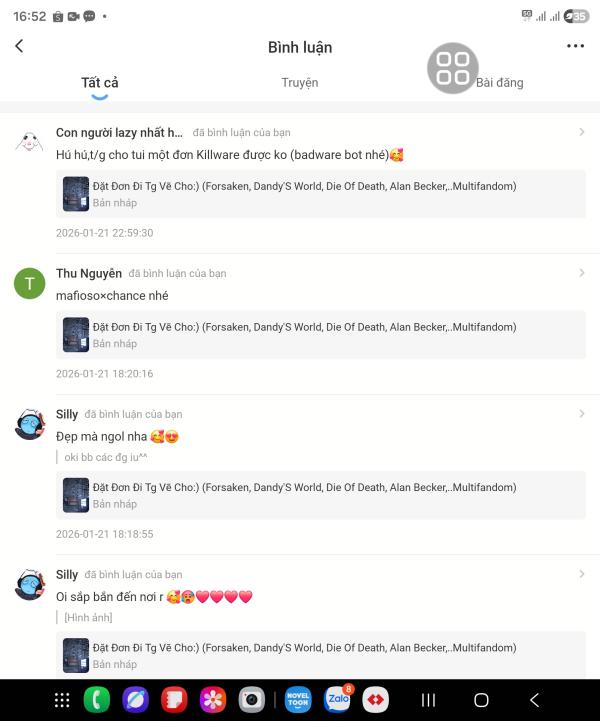Image resolution: width=600 pixels, height=721 pixels.
Task: Open the pink flower Gallery app
Action: click(x=213, y=700)
